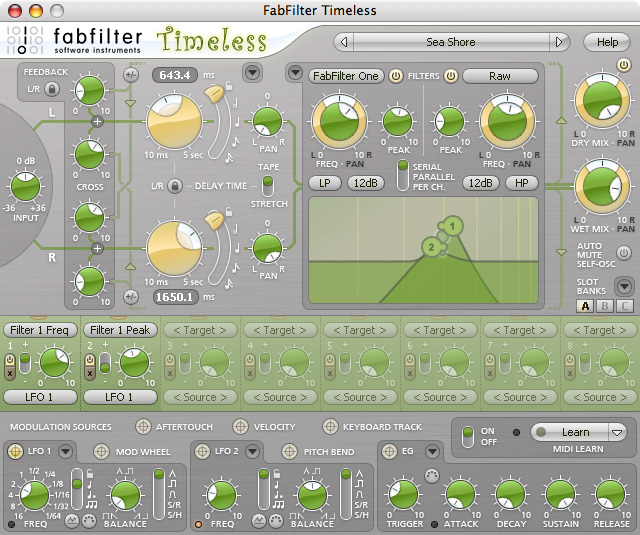
Task: Open the Filter 1 Peak target menu
Action: (120, 330)
